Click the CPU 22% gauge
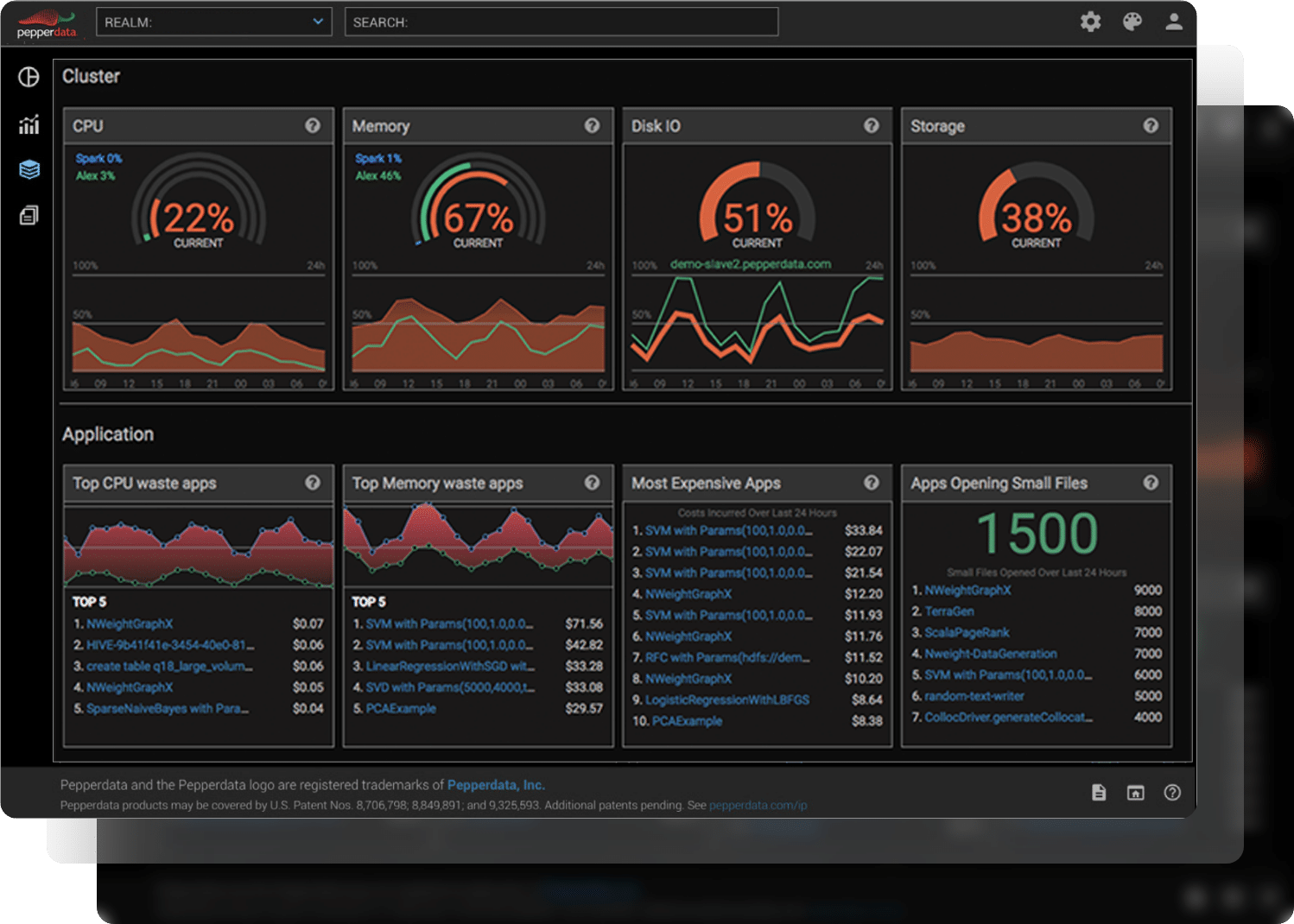The width and height of the screenshot is (1294, 924). click(199, 203)
